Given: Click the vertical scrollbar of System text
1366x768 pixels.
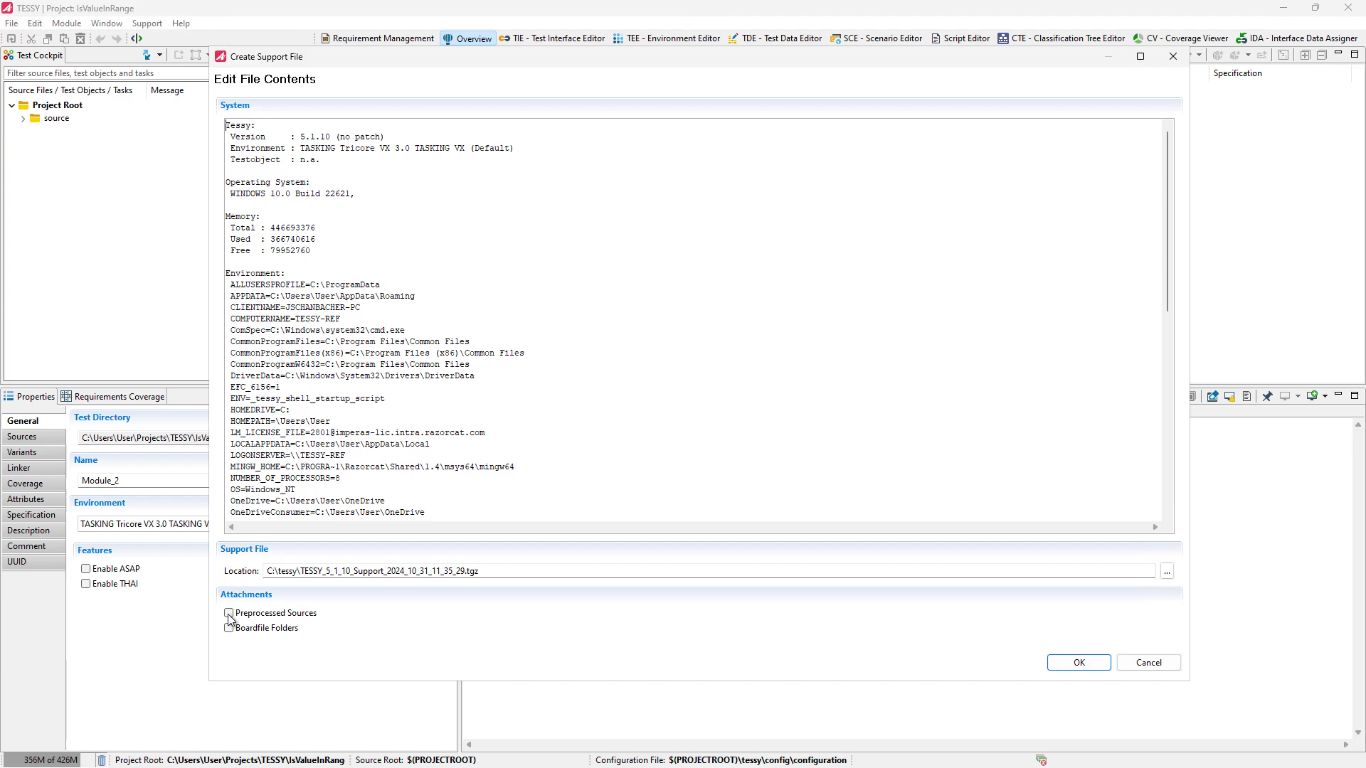Looking at the screenshot, I should click(1168, 220).
